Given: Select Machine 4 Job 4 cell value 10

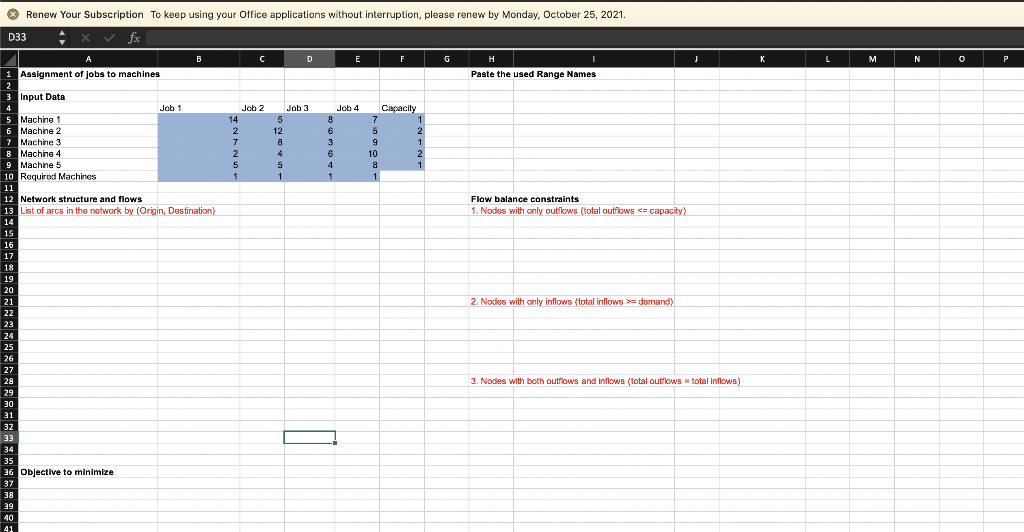Looking at the screenshot, I should click(x=357, y=154).
